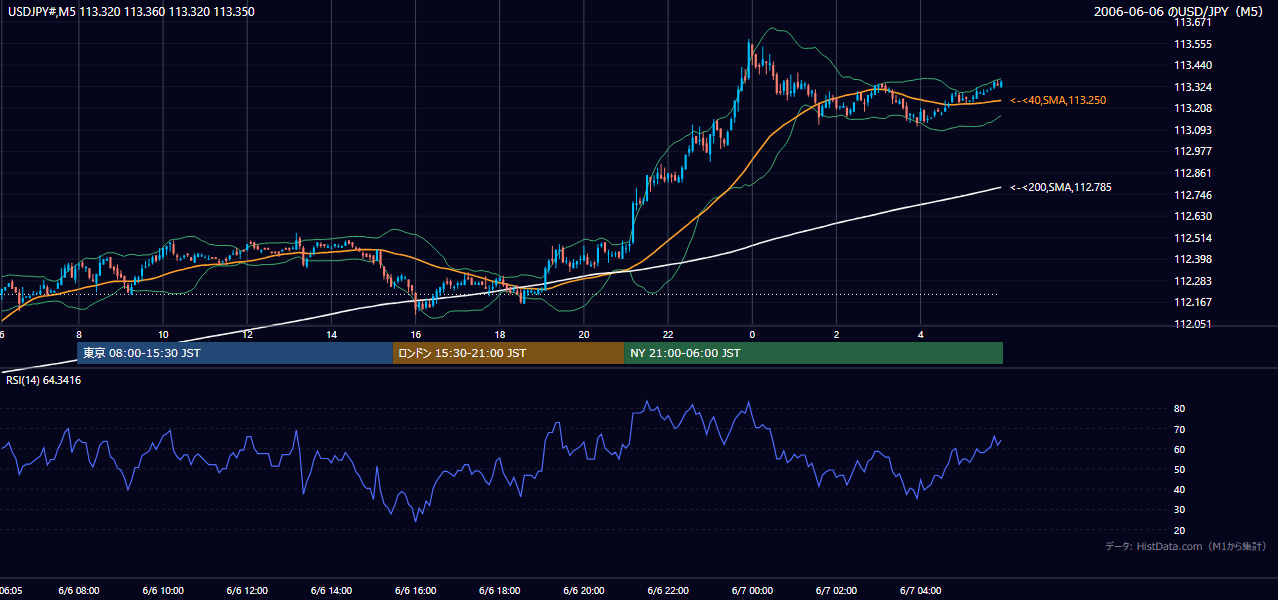Click price scale value 112.977
The image size is (1278, 600).
click(1192, 152)
